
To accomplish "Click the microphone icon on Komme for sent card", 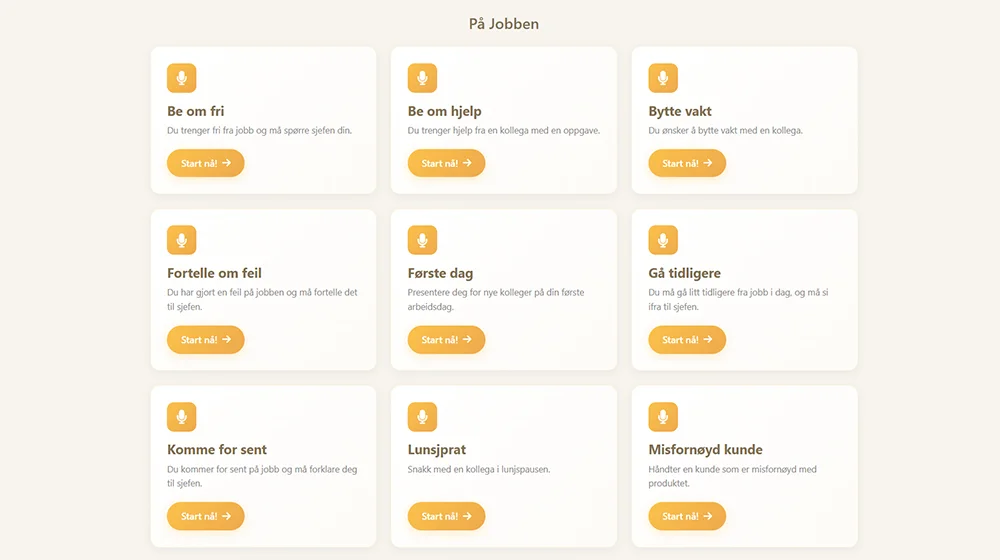I will (181, 417).
